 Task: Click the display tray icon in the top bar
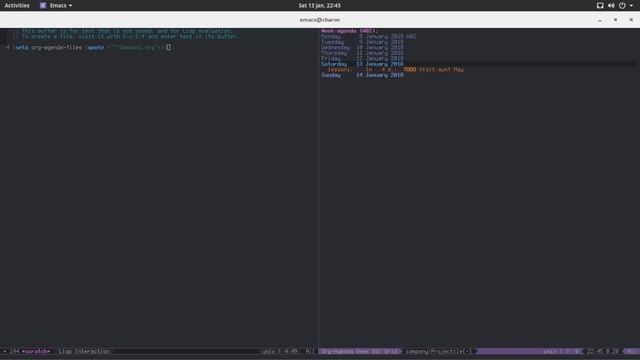tap(600, 5)
